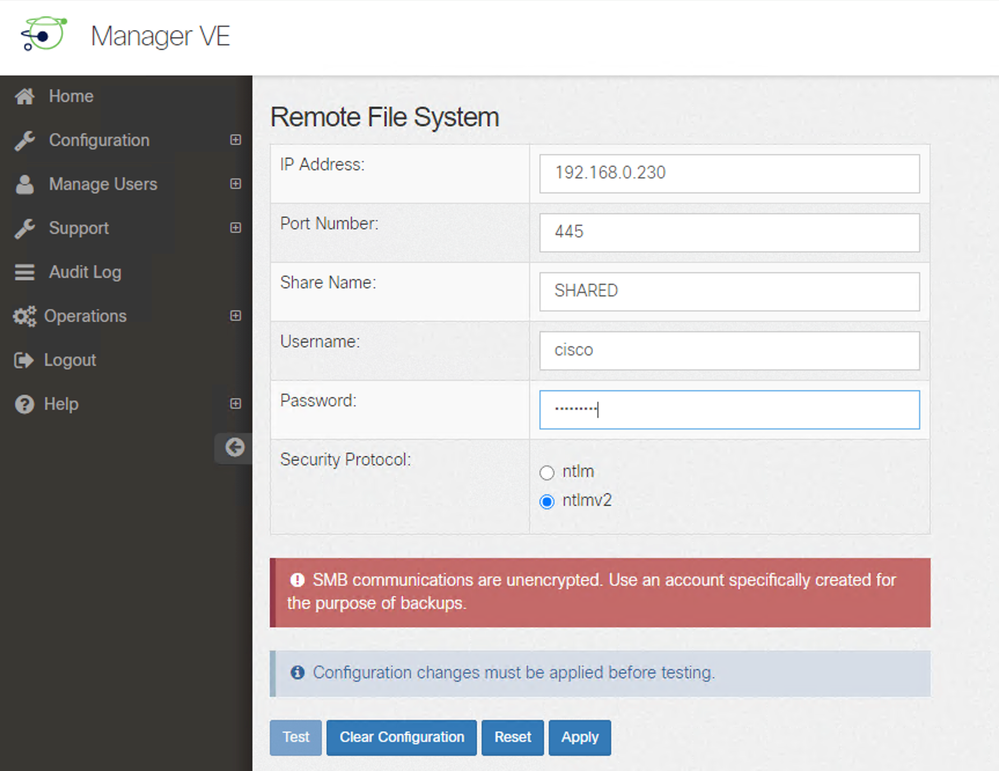
Task: Click the 'IP Address:' label
Action: pos(322,164)
